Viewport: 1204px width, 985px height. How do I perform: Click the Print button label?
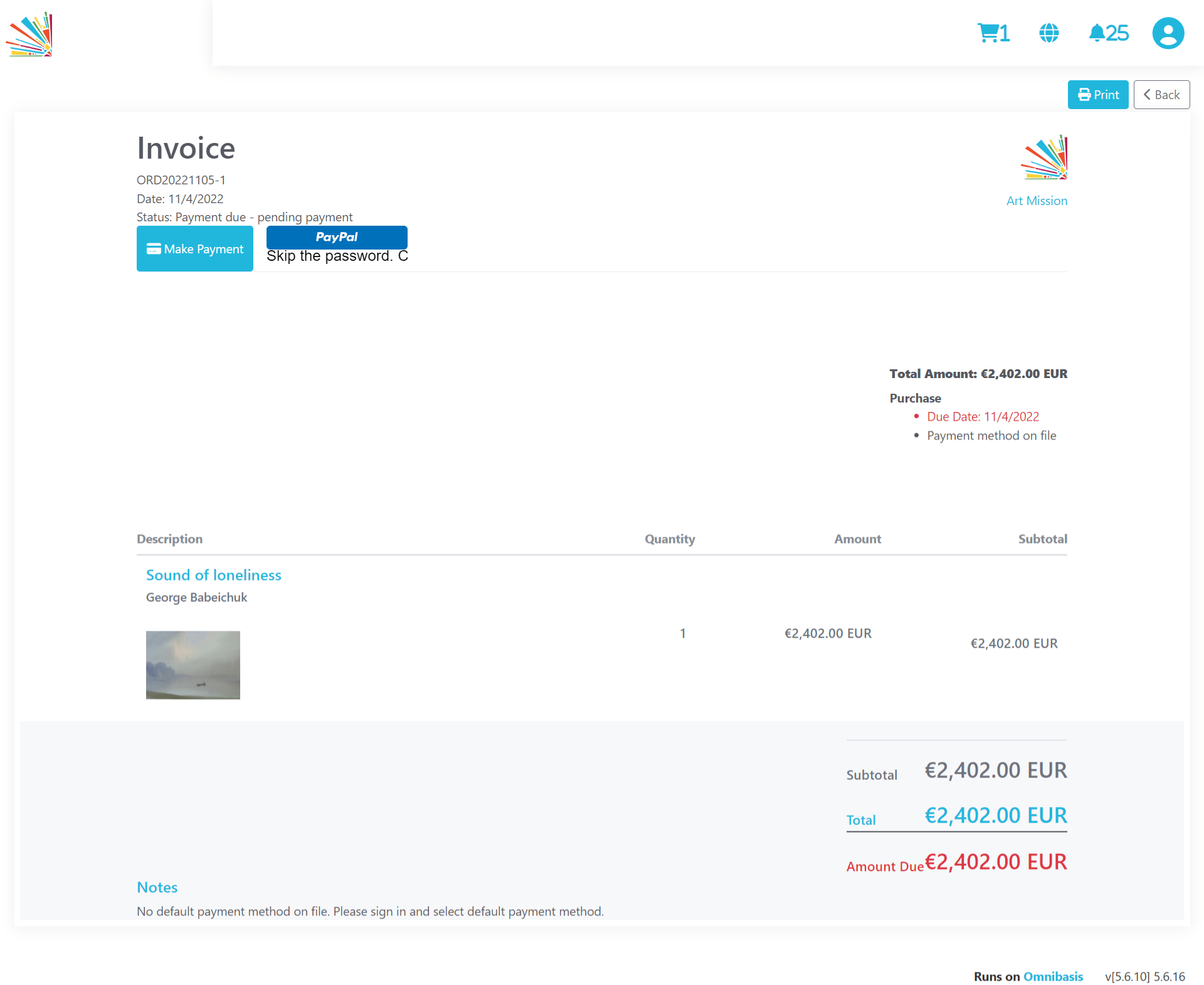pyautogui.click(x=1106, y=95)
